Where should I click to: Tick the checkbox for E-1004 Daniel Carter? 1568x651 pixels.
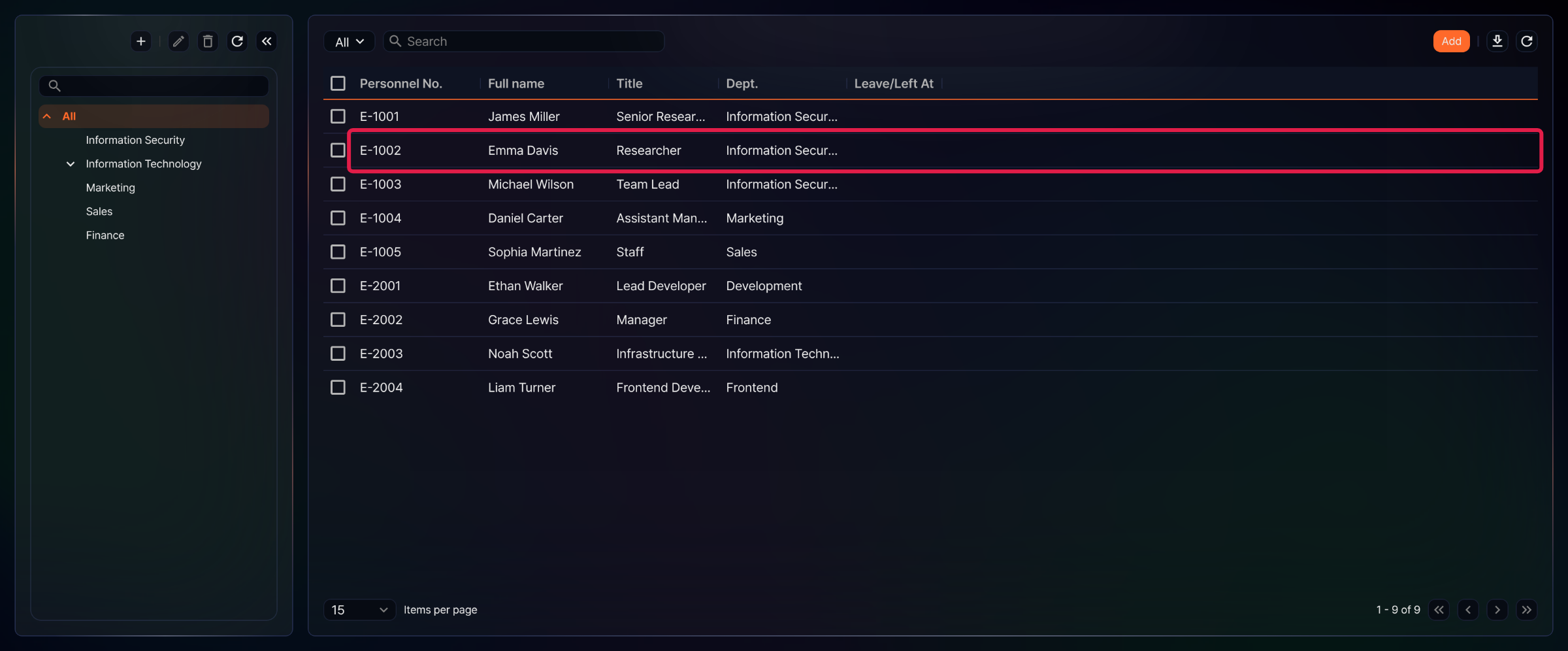(x=338, y=218)
